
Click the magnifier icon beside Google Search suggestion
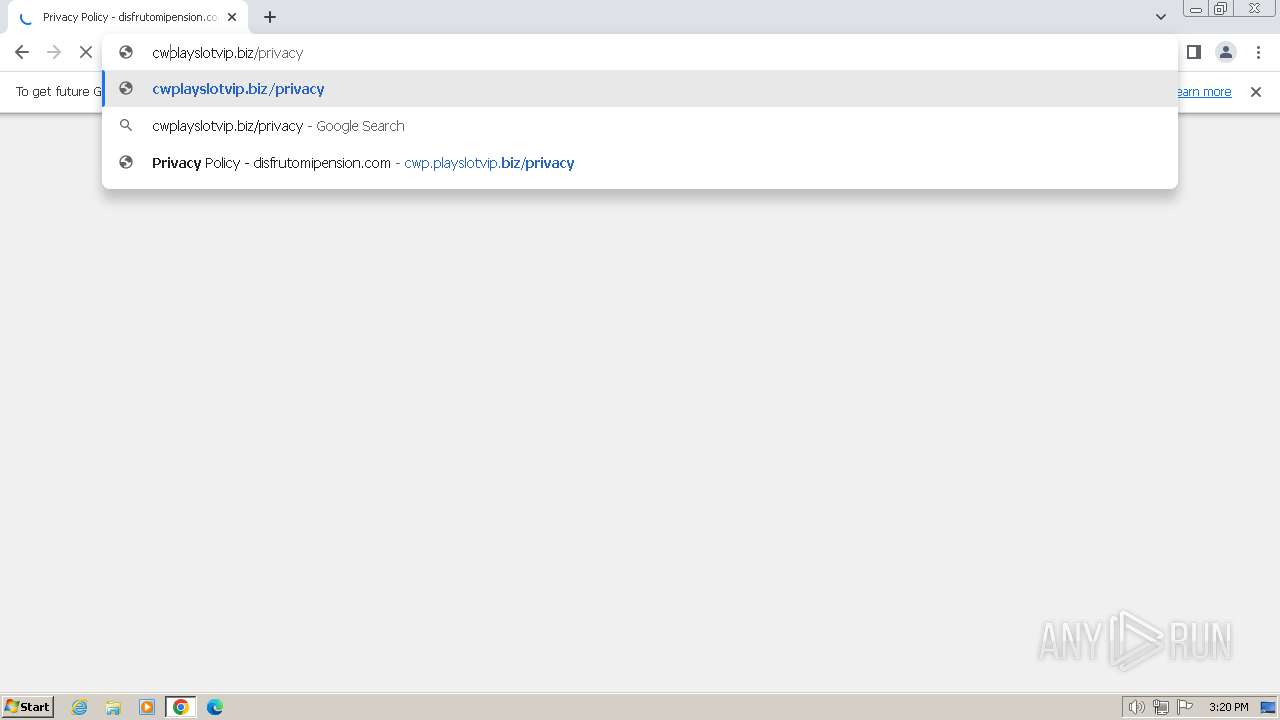[x=126, y=126]
